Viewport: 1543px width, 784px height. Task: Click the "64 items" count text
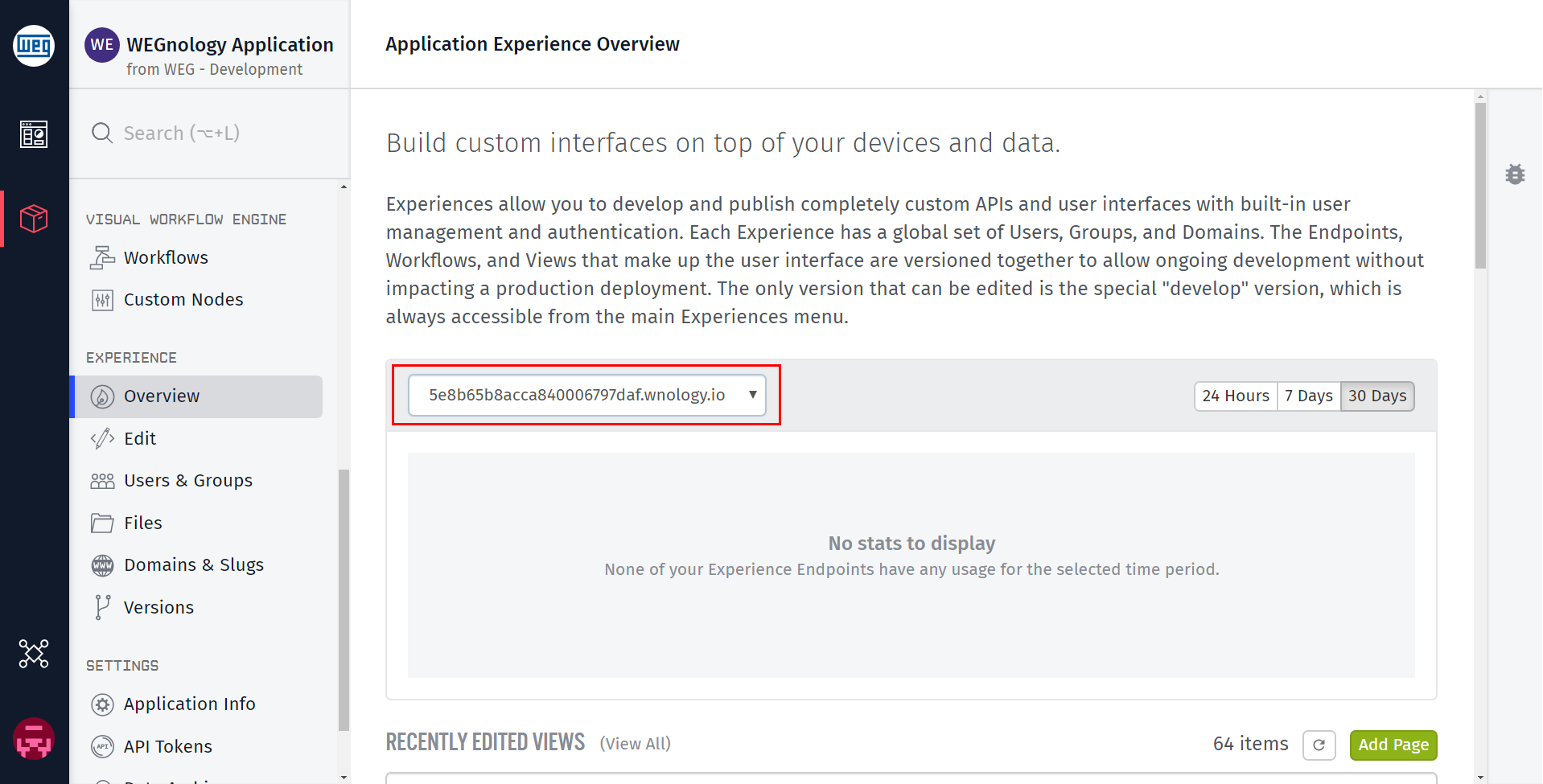[x=1250, y=744]
